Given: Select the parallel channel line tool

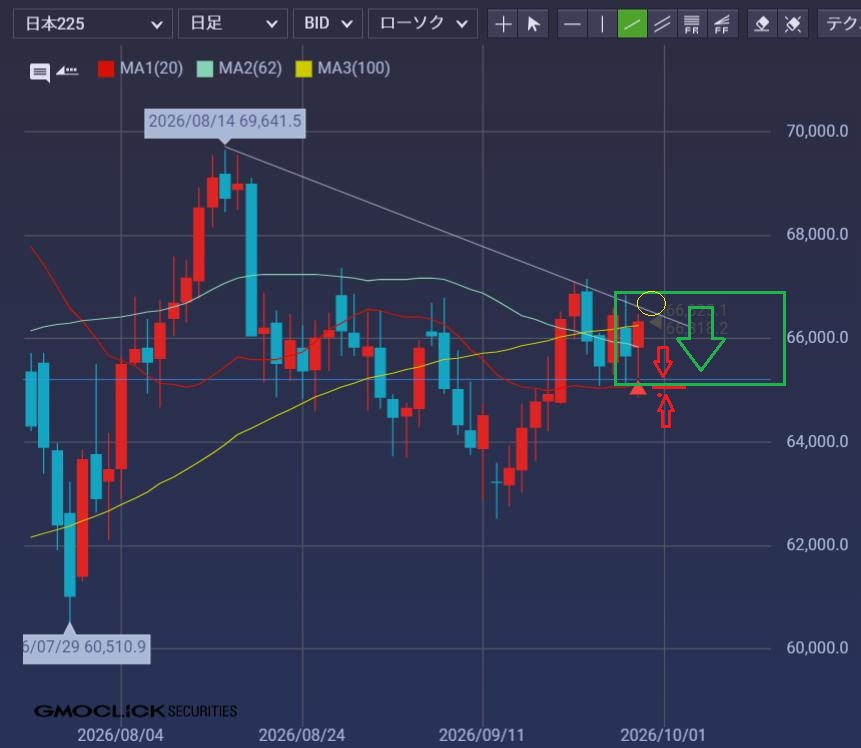Looking at the screenshot, I should coord(662,24).
